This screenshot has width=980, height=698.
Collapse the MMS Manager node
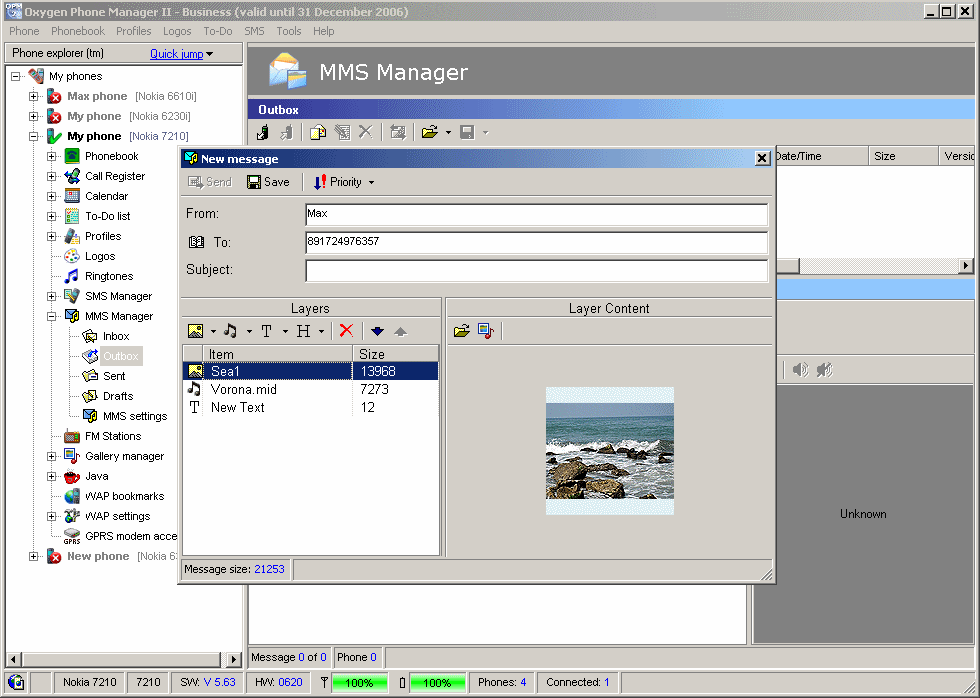coord(52,316)
